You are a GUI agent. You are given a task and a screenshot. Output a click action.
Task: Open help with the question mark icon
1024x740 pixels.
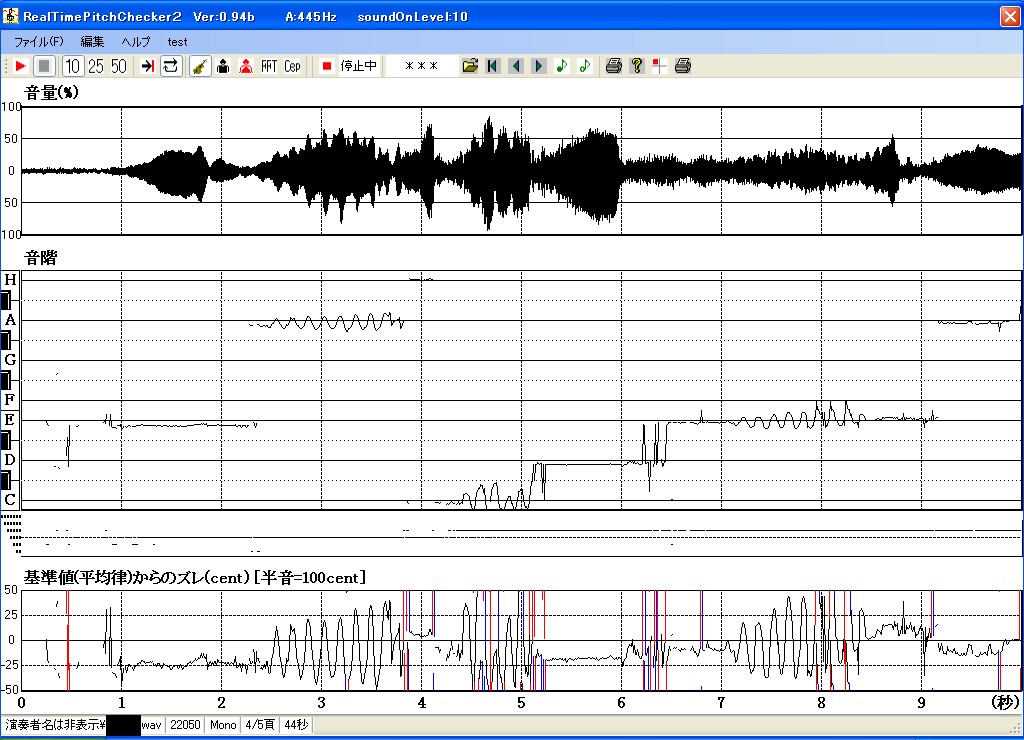point(637,66)
